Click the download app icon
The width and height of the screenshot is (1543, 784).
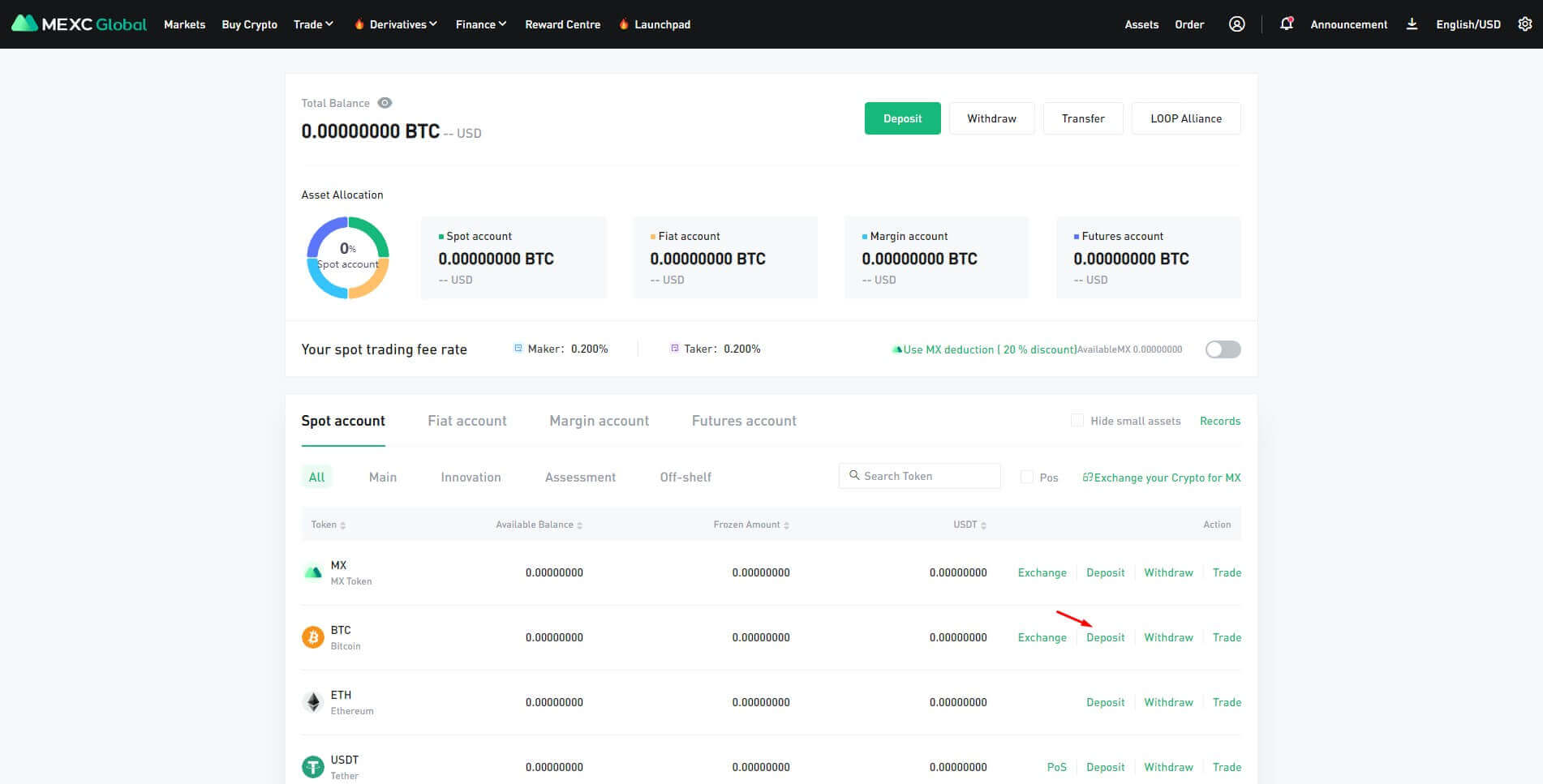pyautogui.click(x=1412, y=24)
